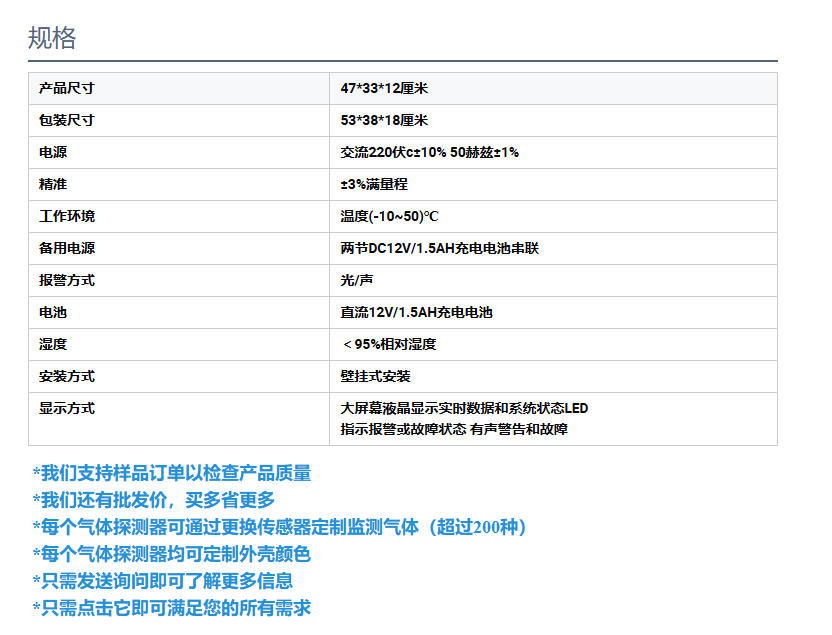Select the 壁挂式安装 installation value
The image size is (832, 635).
pos(375,376)
